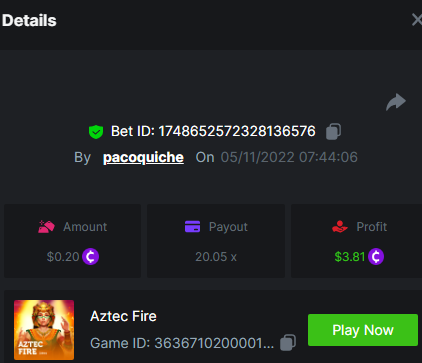Click the purple Payout card icon
Screen dimensions: 422x363
[x=192, y=227]
